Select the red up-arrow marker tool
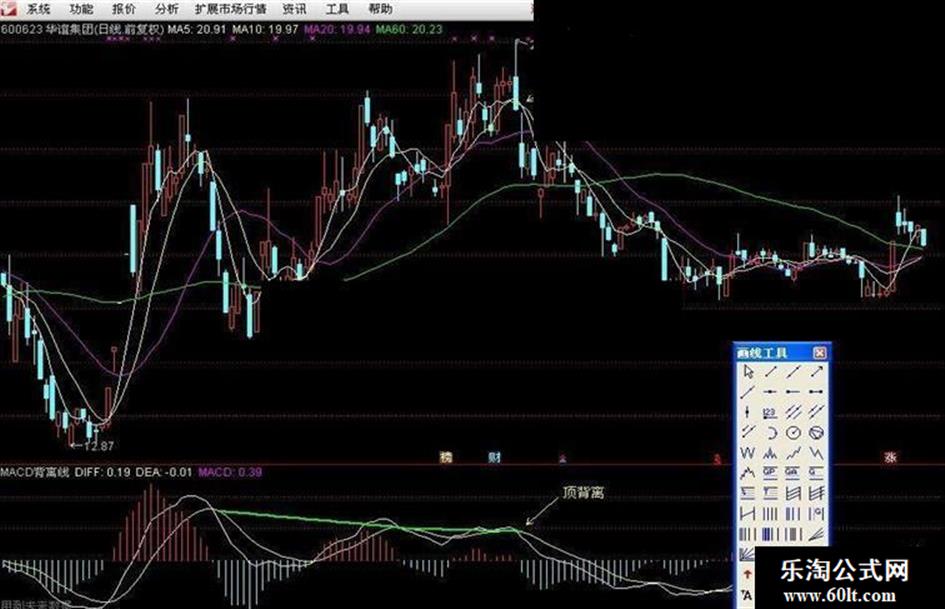The height and width of the screenshot is (609, 945). (747, 573)
